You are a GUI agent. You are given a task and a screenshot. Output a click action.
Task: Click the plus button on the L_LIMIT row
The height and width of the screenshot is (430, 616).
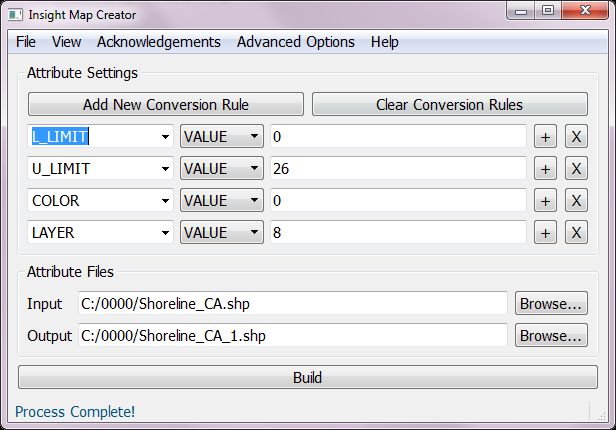[545, 137]
